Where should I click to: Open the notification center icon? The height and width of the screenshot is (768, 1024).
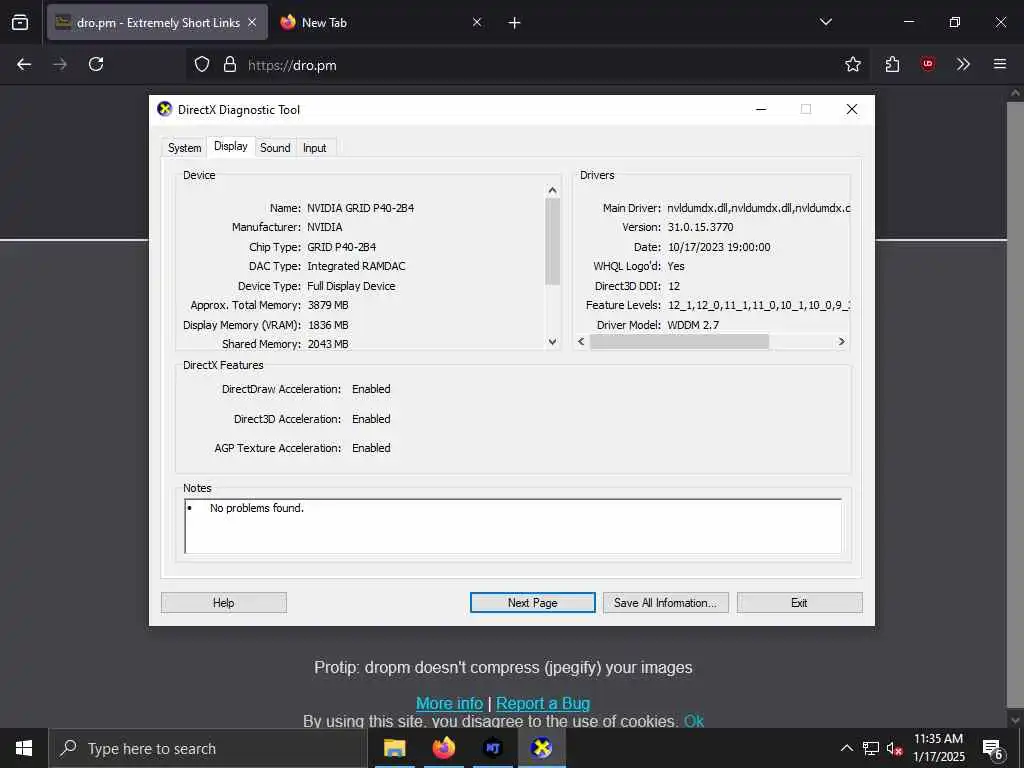point(993,749)
